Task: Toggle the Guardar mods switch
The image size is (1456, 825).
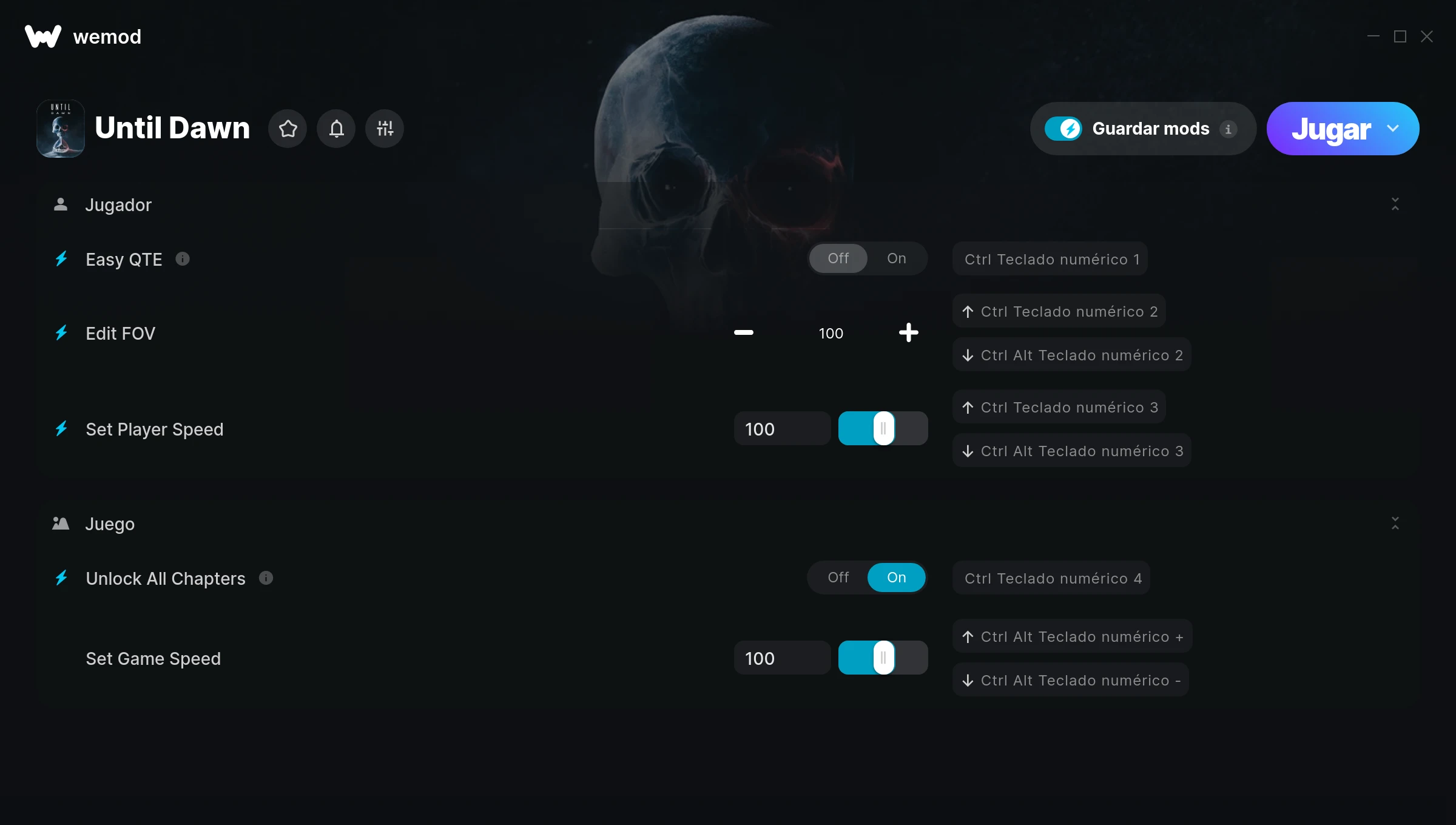Action: [1063, 129]
